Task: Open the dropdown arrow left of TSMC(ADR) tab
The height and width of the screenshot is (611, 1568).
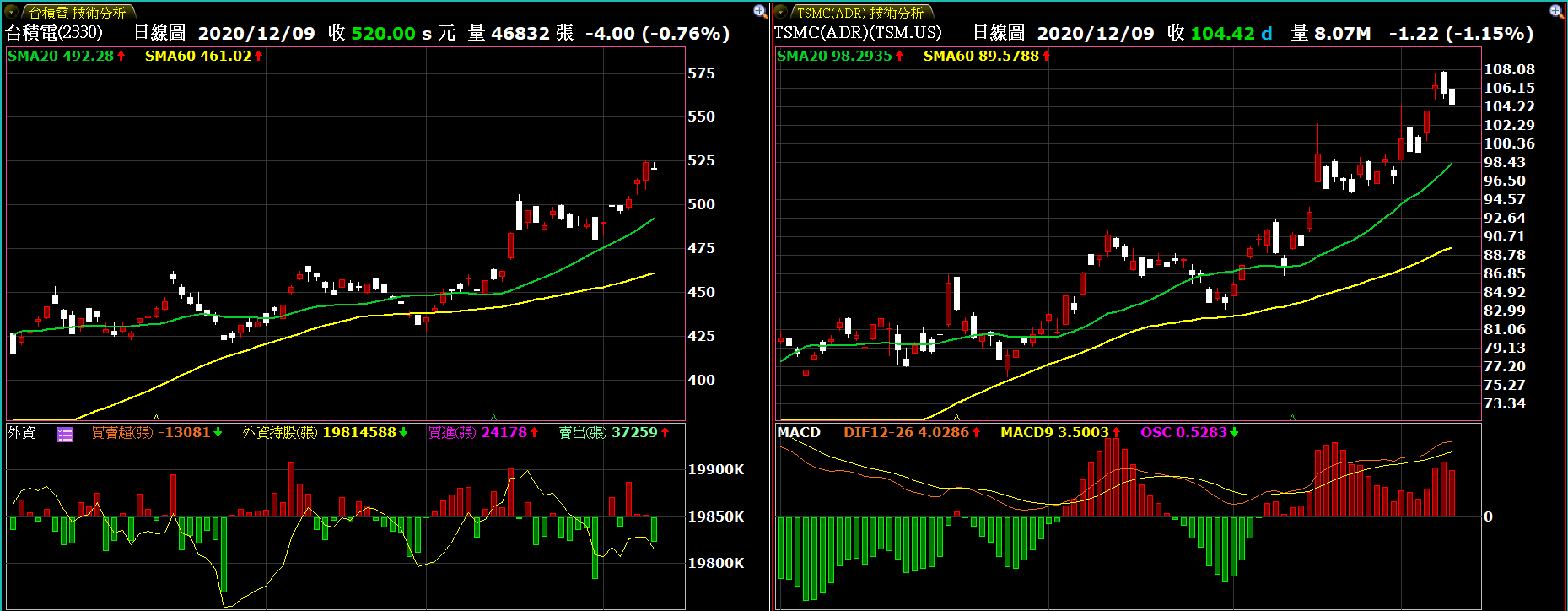Action: click(x=780, y=12)
